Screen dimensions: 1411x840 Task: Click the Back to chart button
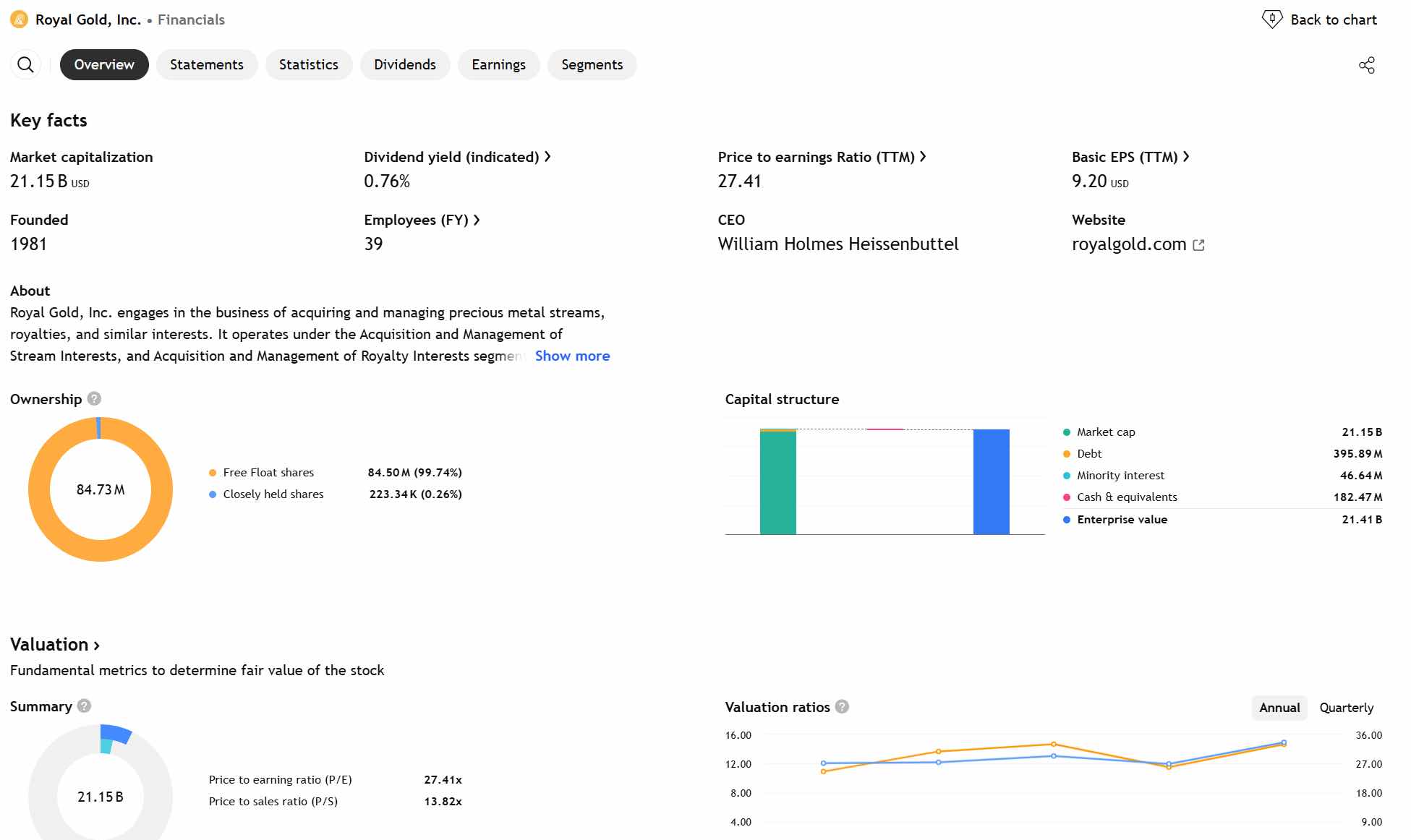tap(1320, 20)
